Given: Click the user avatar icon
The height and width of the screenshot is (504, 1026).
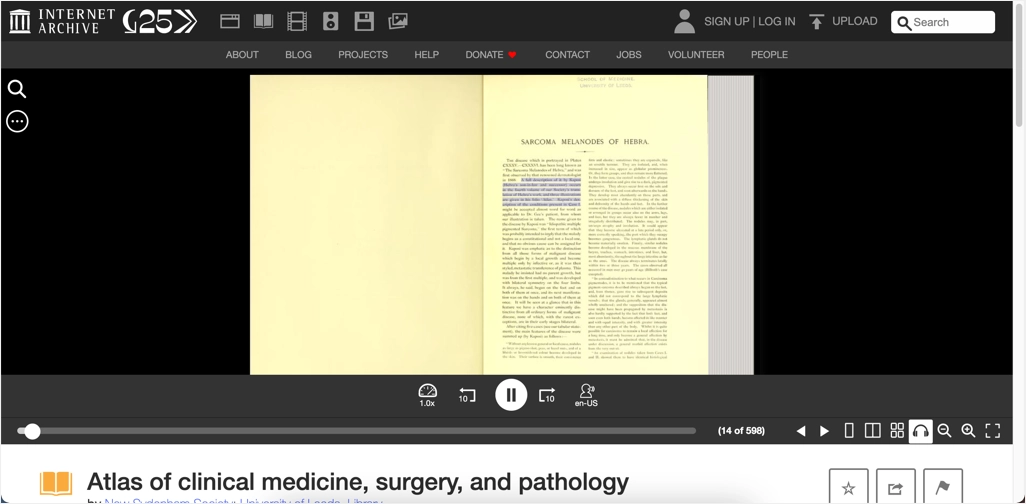Looking at the screenshot, I should 684,22.
